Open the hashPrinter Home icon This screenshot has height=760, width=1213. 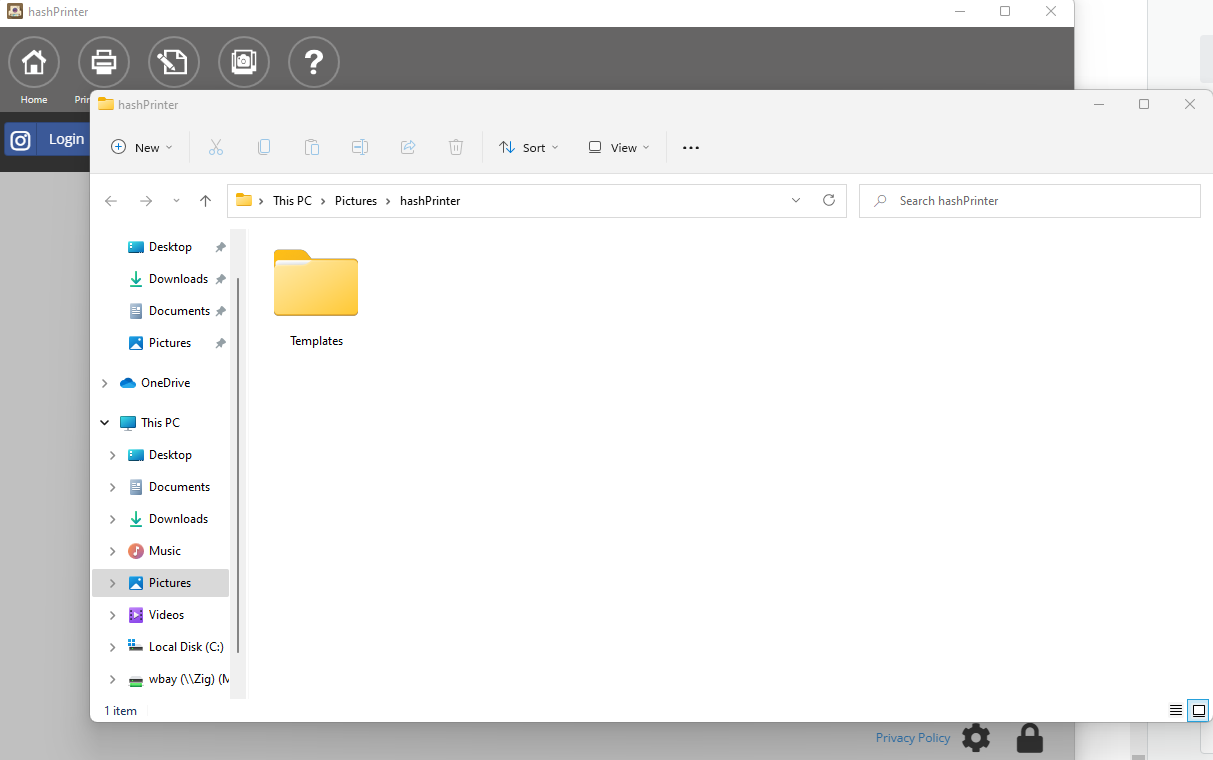pyautogui.click(x=34, y=62)
